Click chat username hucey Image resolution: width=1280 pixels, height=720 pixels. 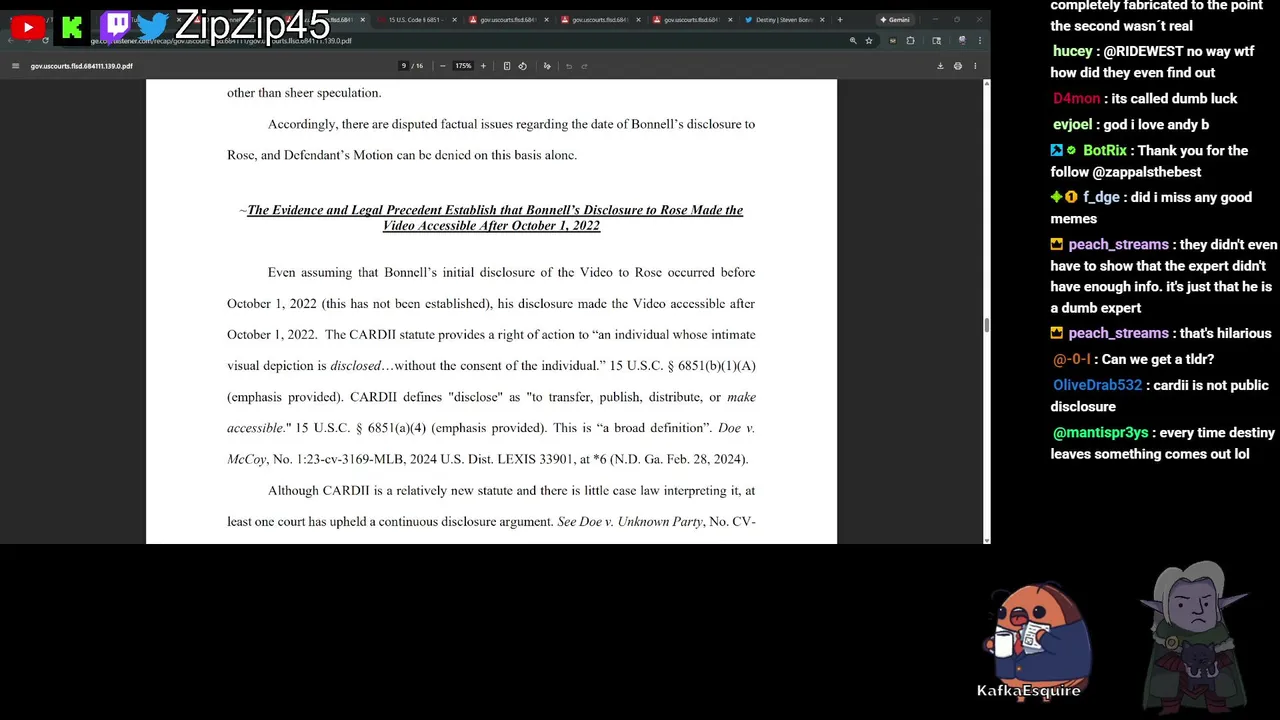(1073, 51)
